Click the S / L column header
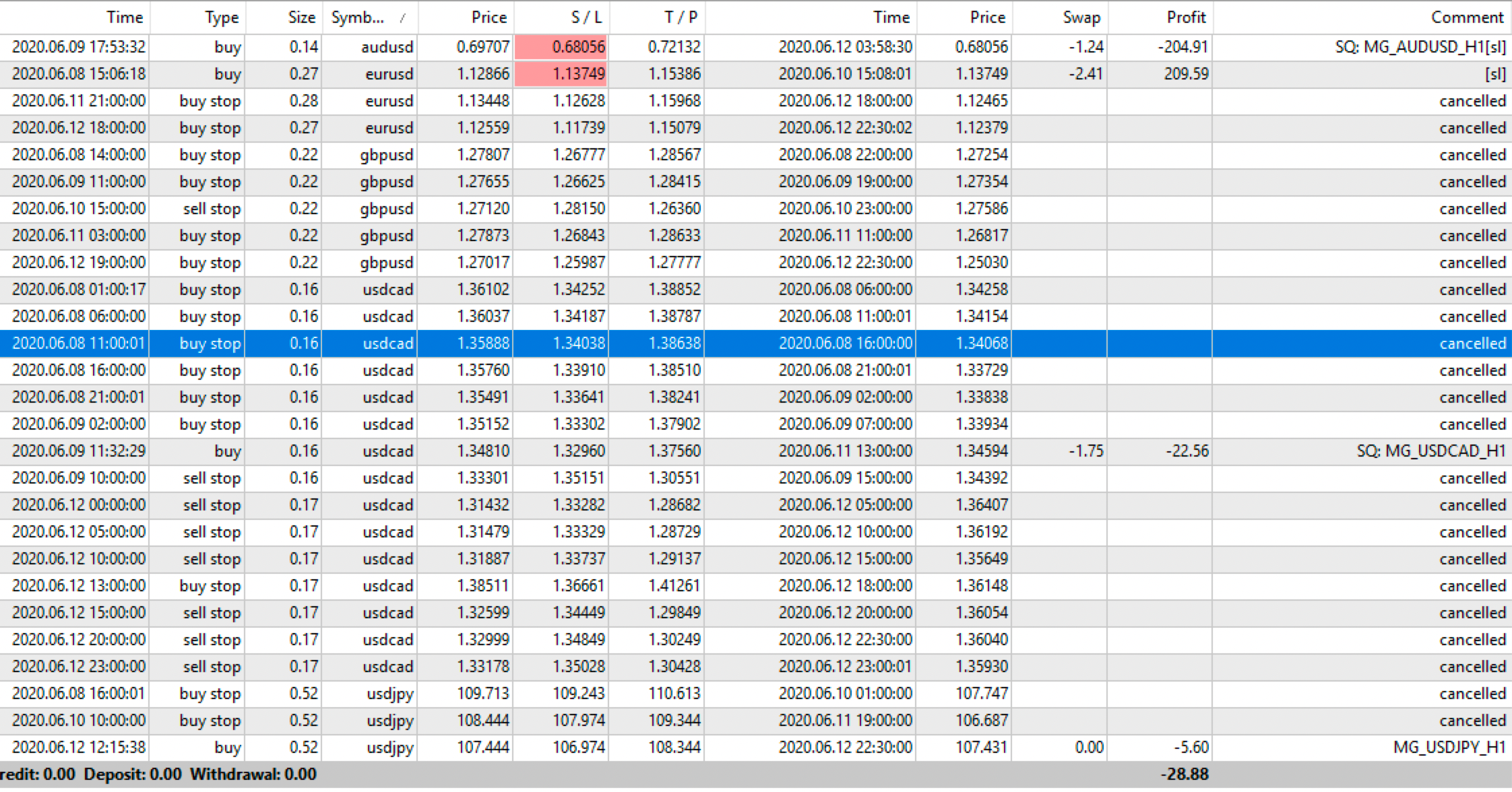 (x=586, y=18)
